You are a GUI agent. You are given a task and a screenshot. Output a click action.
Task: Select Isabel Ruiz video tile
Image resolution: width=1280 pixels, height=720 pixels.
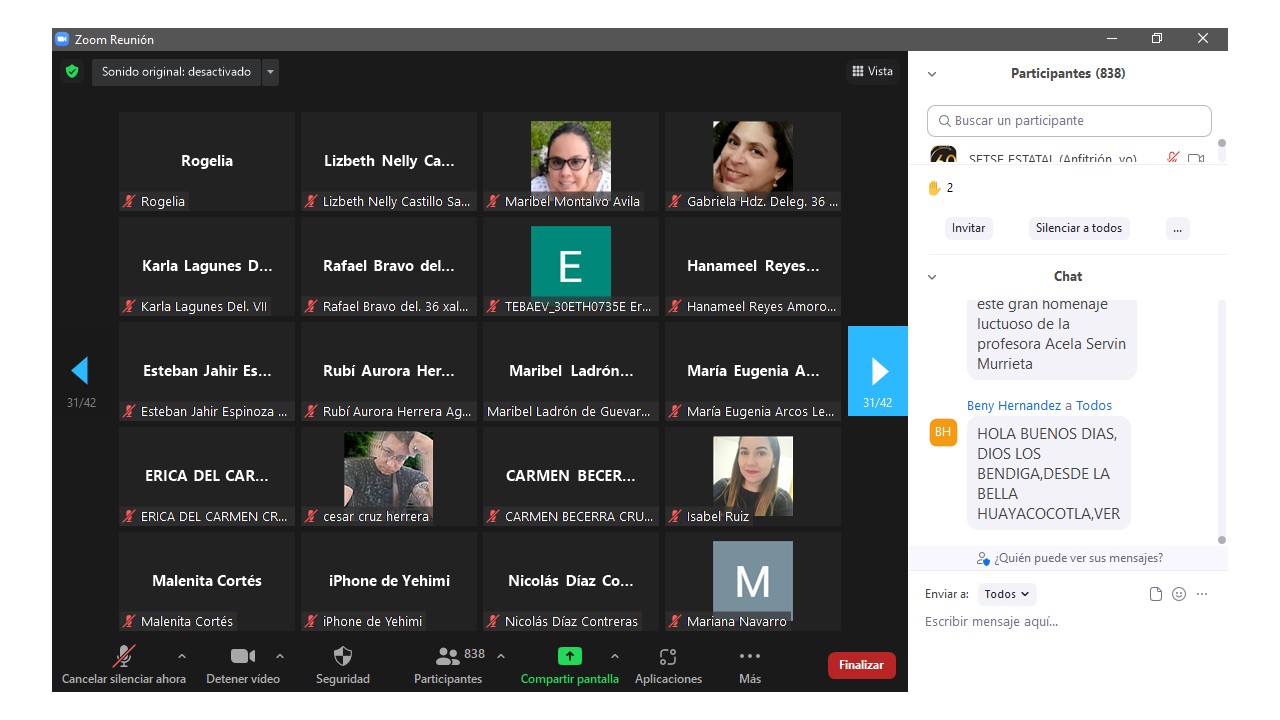[x=753, y=476]
